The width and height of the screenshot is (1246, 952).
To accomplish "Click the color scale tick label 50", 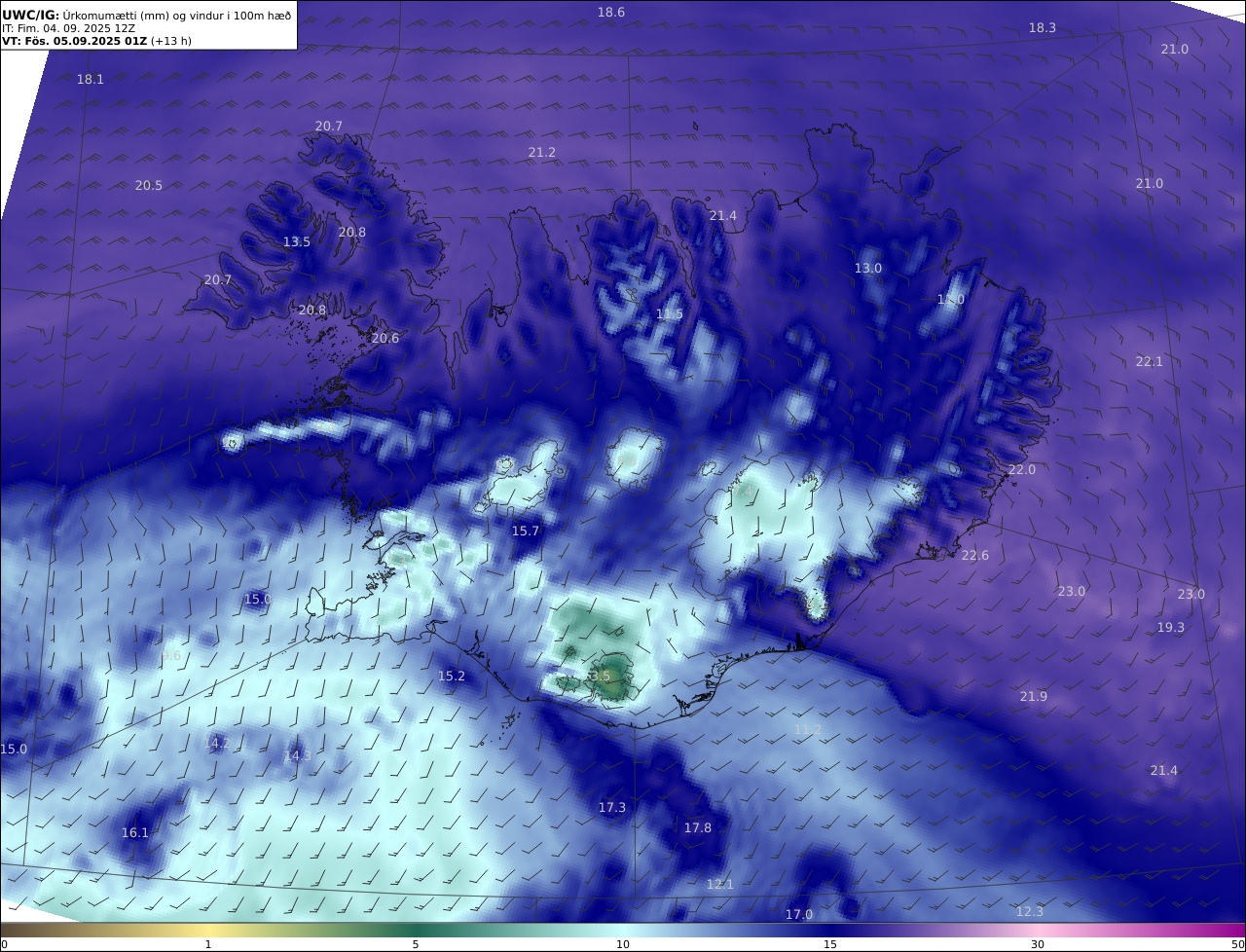I will [1237, 944].
